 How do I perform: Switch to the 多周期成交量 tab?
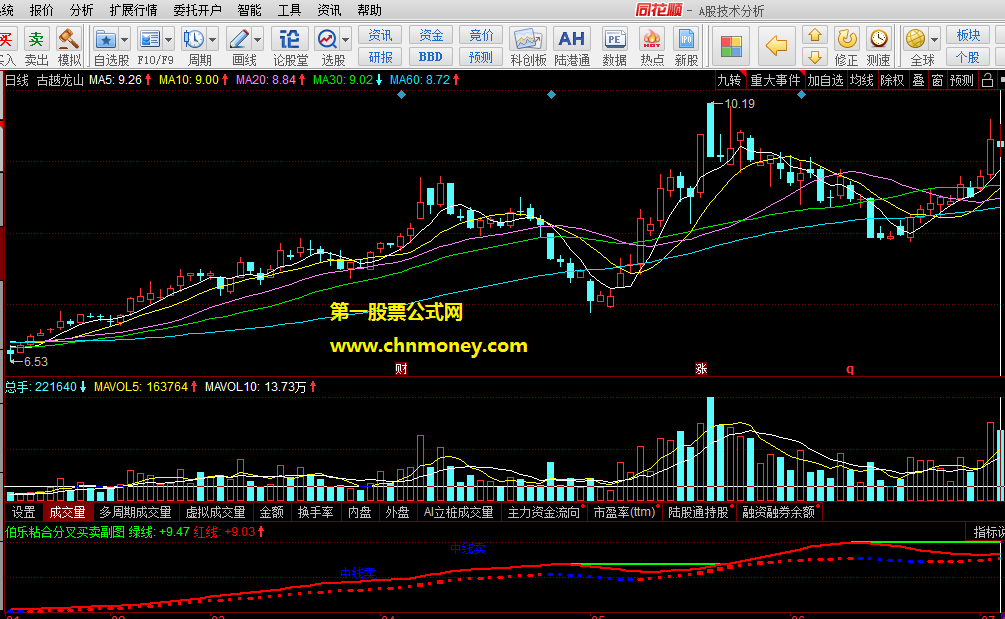[135, 512]
